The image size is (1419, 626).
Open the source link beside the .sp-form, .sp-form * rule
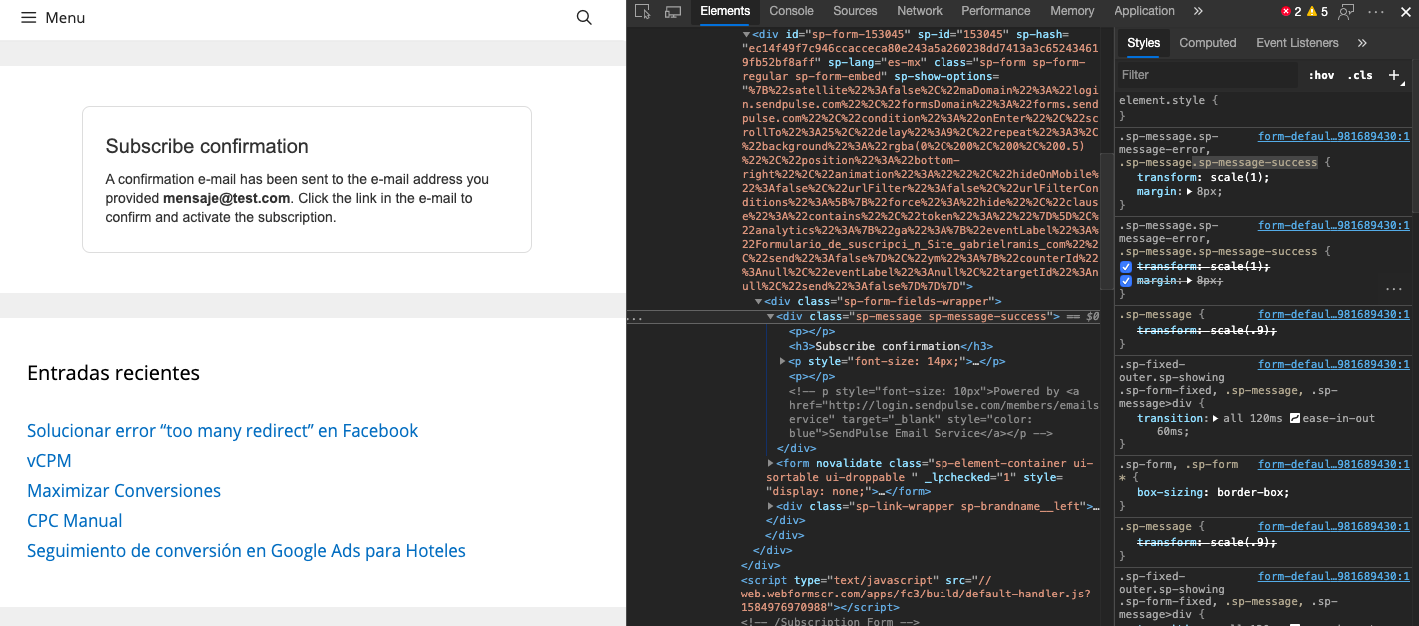[1334, 464]
